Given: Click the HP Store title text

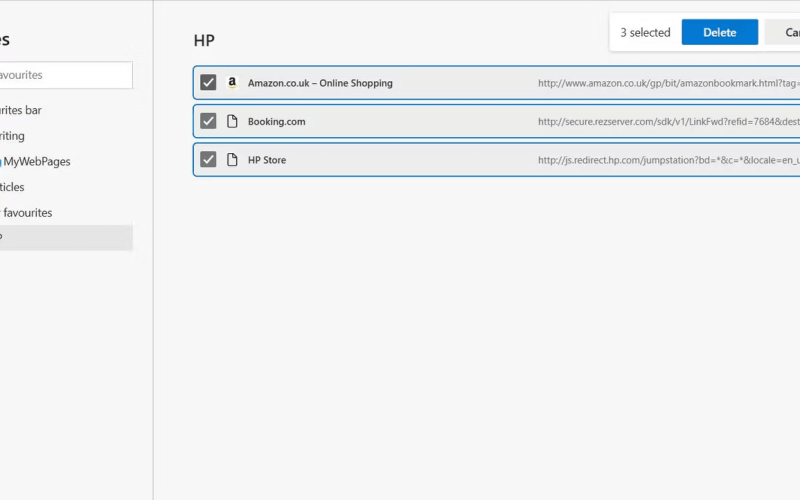Looking at the screenshot, I should point(267,160).
